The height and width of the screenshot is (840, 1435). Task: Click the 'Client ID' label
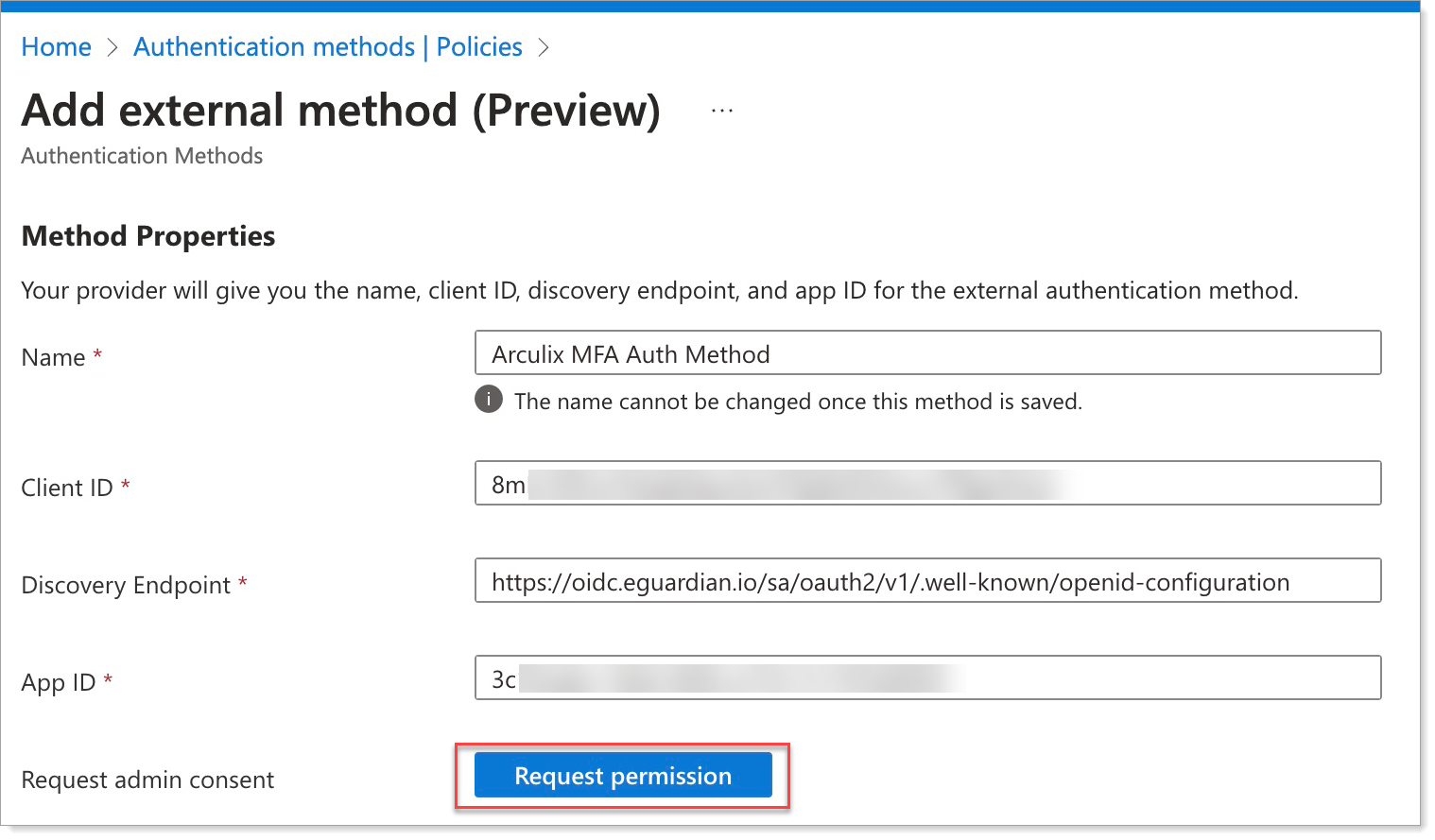67,488
